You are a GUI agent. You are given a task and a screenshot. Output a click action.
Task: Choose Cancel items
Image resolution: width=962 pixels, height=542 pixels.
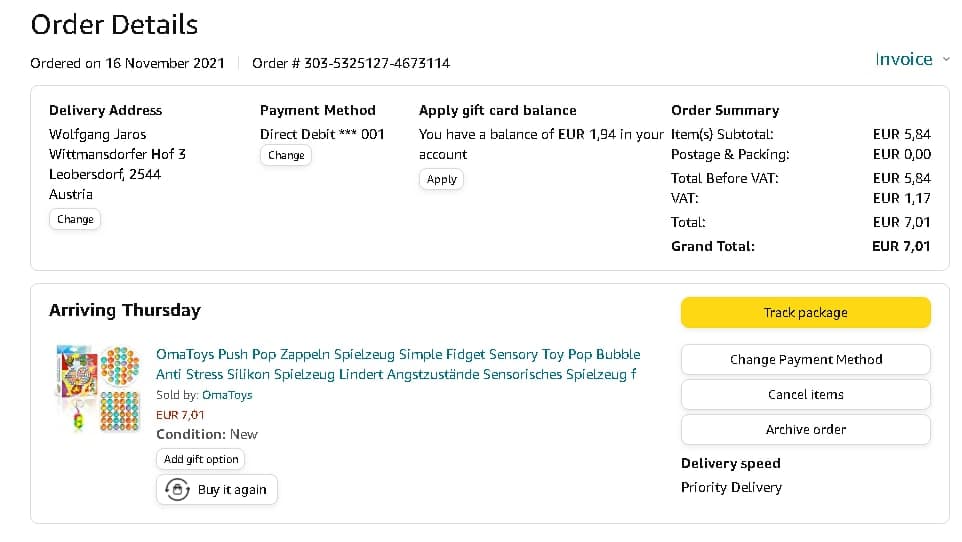pyautogui.click(x=805, y=394)
